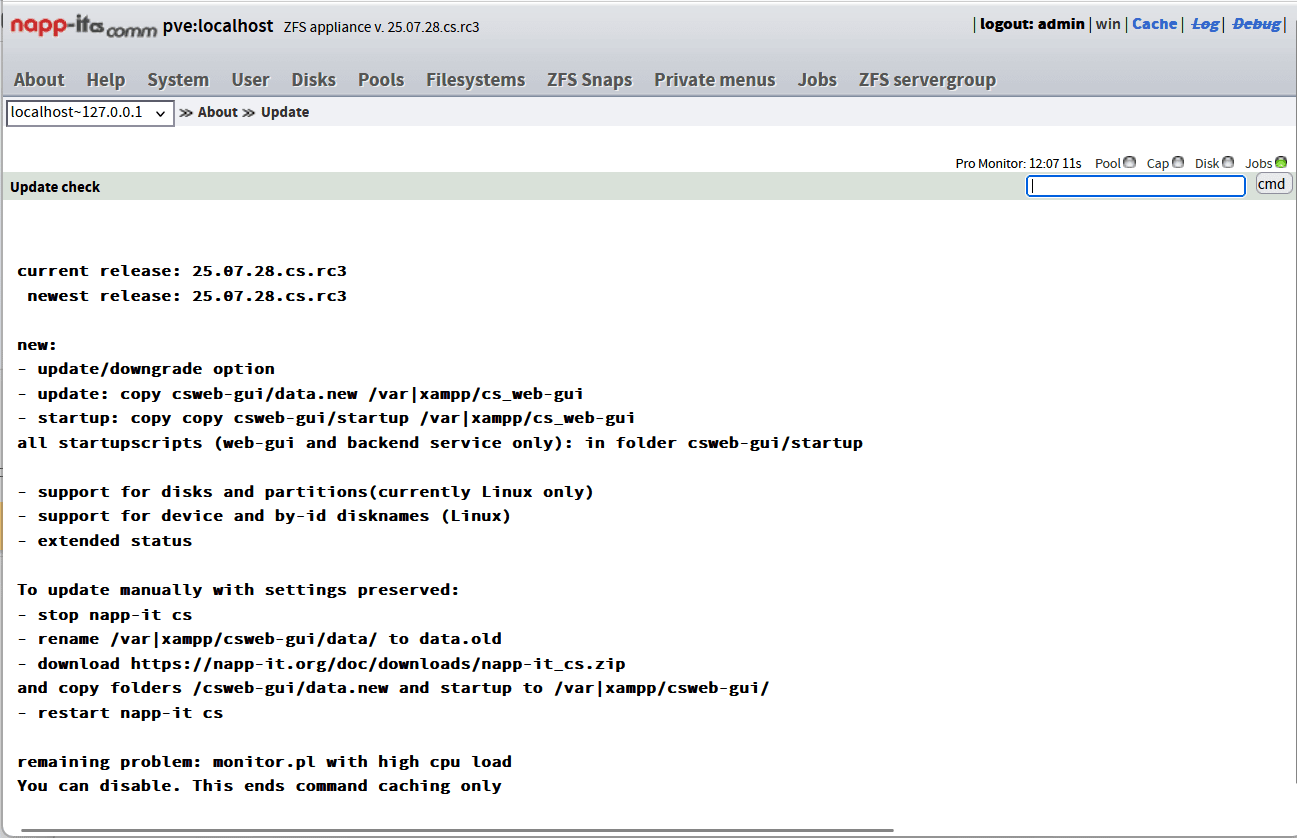Viewport: 1297px width, 838px height.
Task: Click the current release version line
Action: [x=182, y=271]
